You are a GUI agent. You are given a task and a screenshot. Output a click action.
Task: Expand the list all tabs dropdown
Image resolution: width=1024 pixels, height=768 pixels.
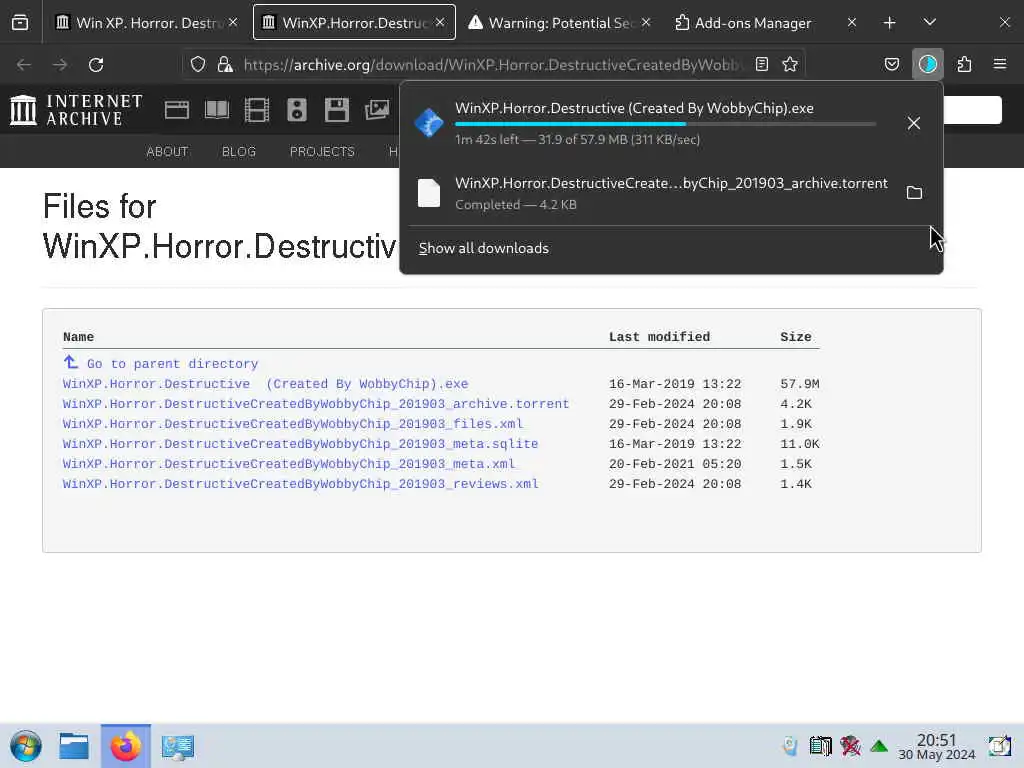[930, 23]
